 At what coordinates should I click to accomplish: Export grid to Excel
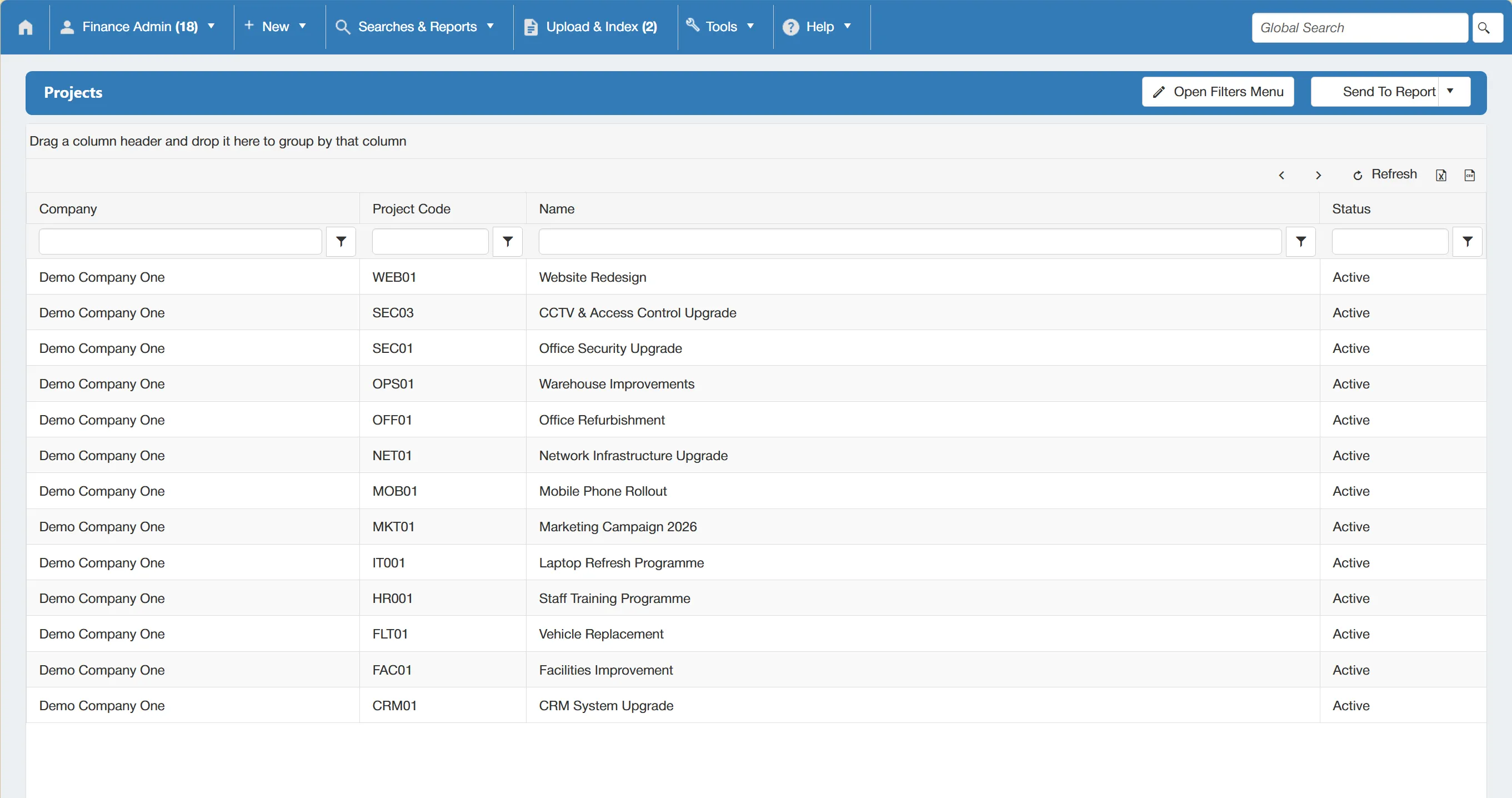point(1441,175)
